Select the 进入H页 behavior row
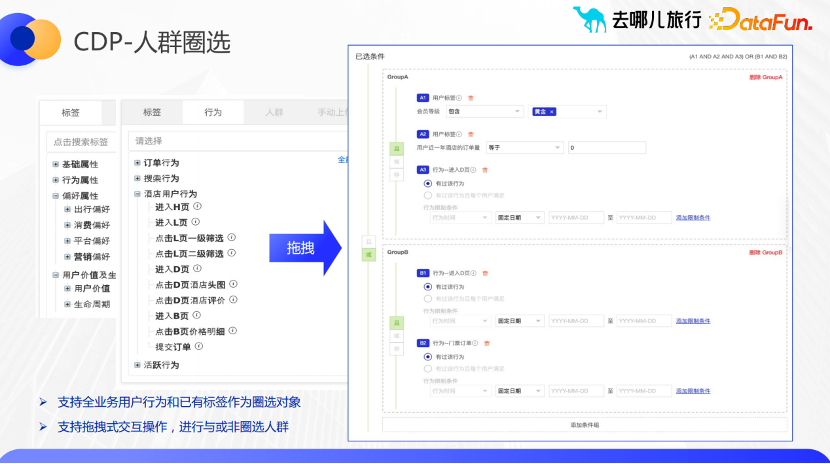The image size is (830, 464). click(172, 207)
